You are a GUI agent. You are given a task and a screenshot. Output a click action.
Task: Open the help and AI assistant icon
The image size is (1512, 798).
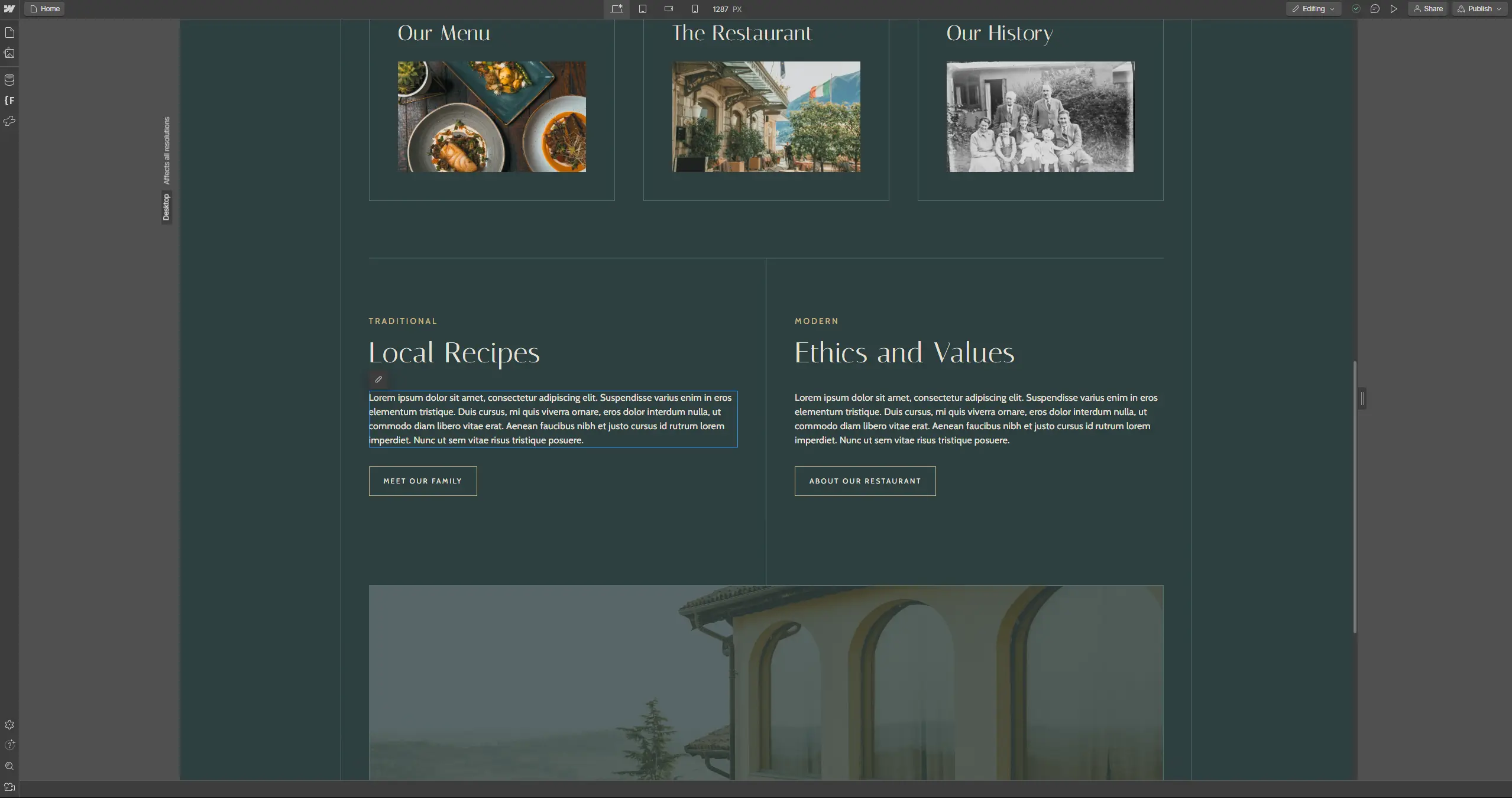[9, 745]
